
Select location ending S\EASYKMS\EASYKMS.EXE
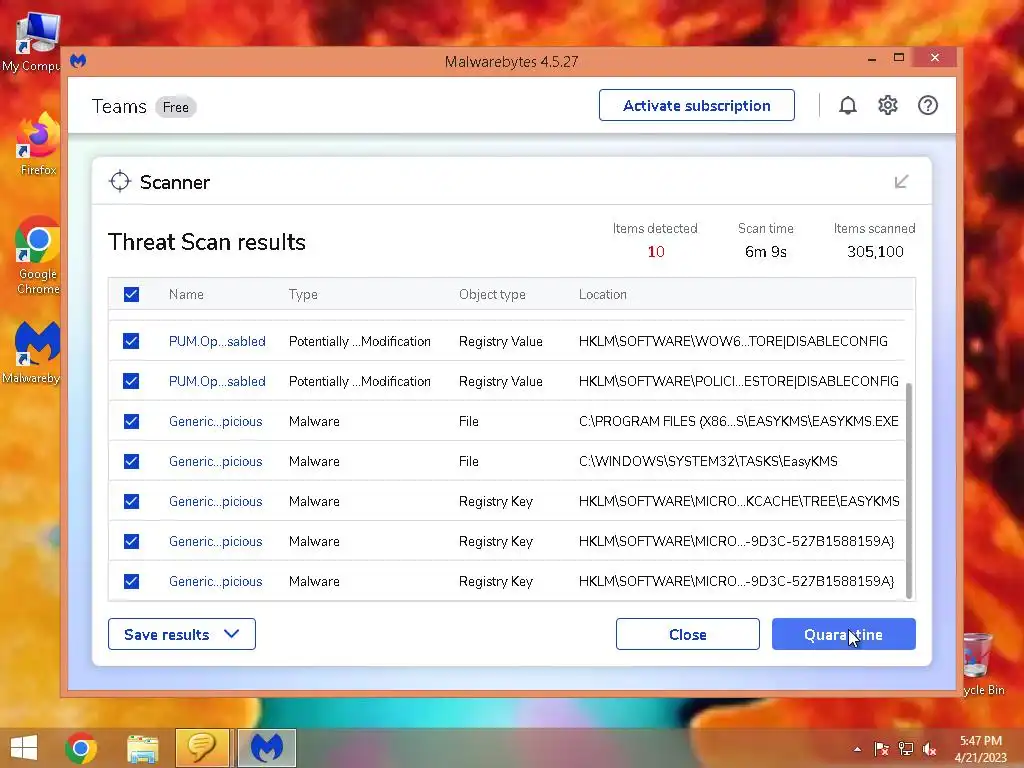click(x=739, y=421)
